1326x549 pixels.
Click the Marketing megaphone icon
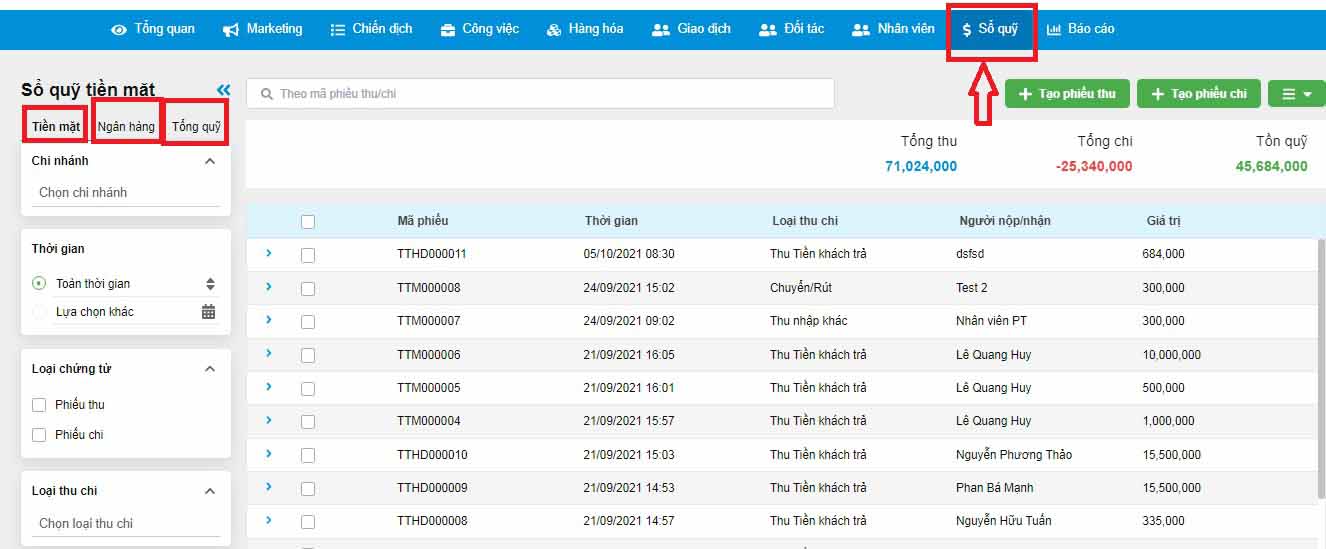231,30
